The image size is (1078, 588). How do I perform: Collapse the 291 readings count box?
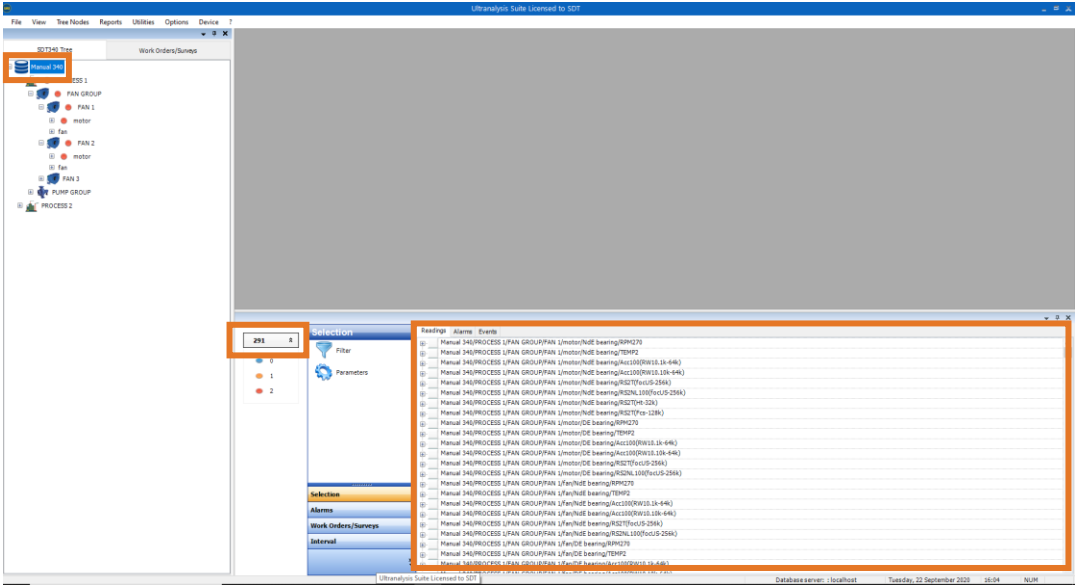point(290,340)
